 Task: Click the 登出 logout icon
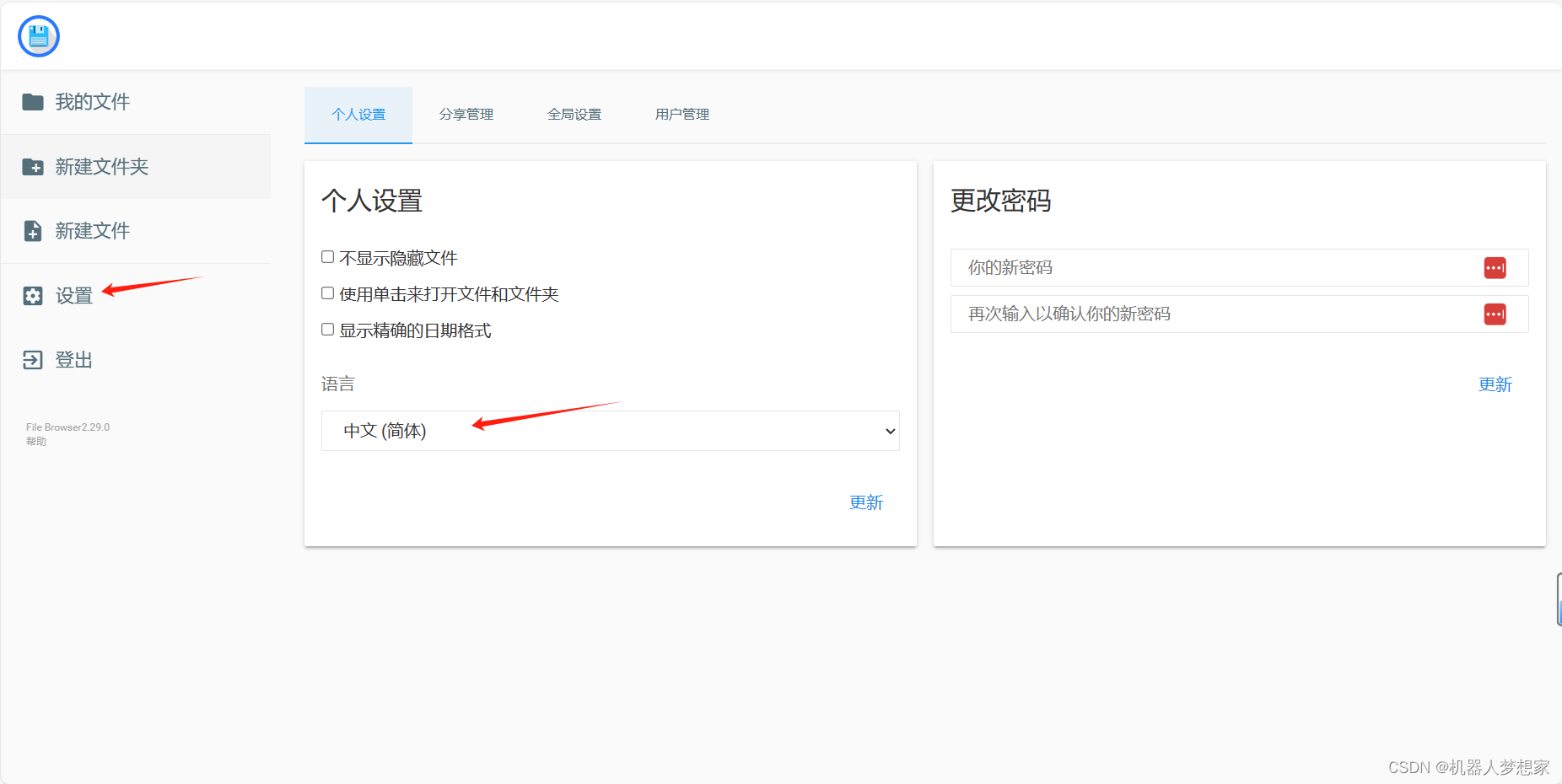pos(33,359)
